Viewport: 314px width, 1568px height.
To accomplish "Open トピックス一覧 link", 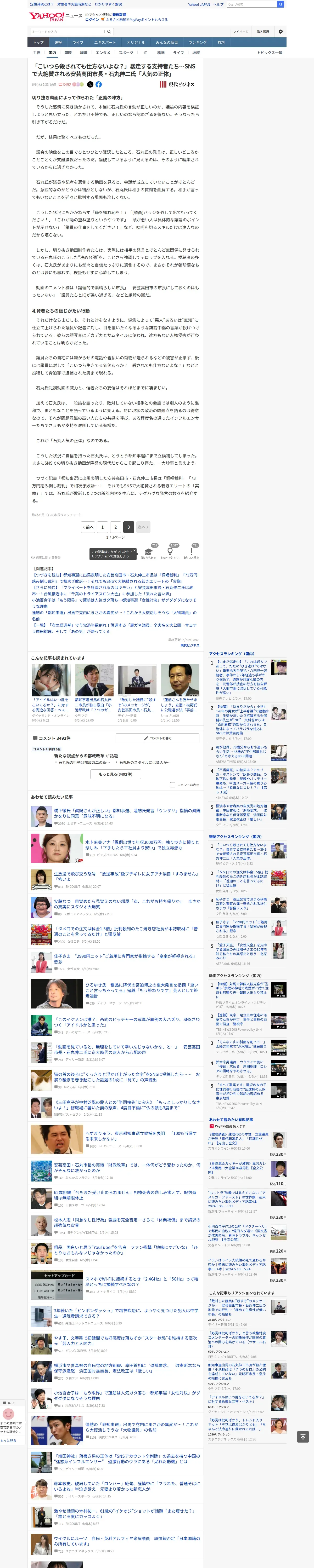I will pos(270,53).
